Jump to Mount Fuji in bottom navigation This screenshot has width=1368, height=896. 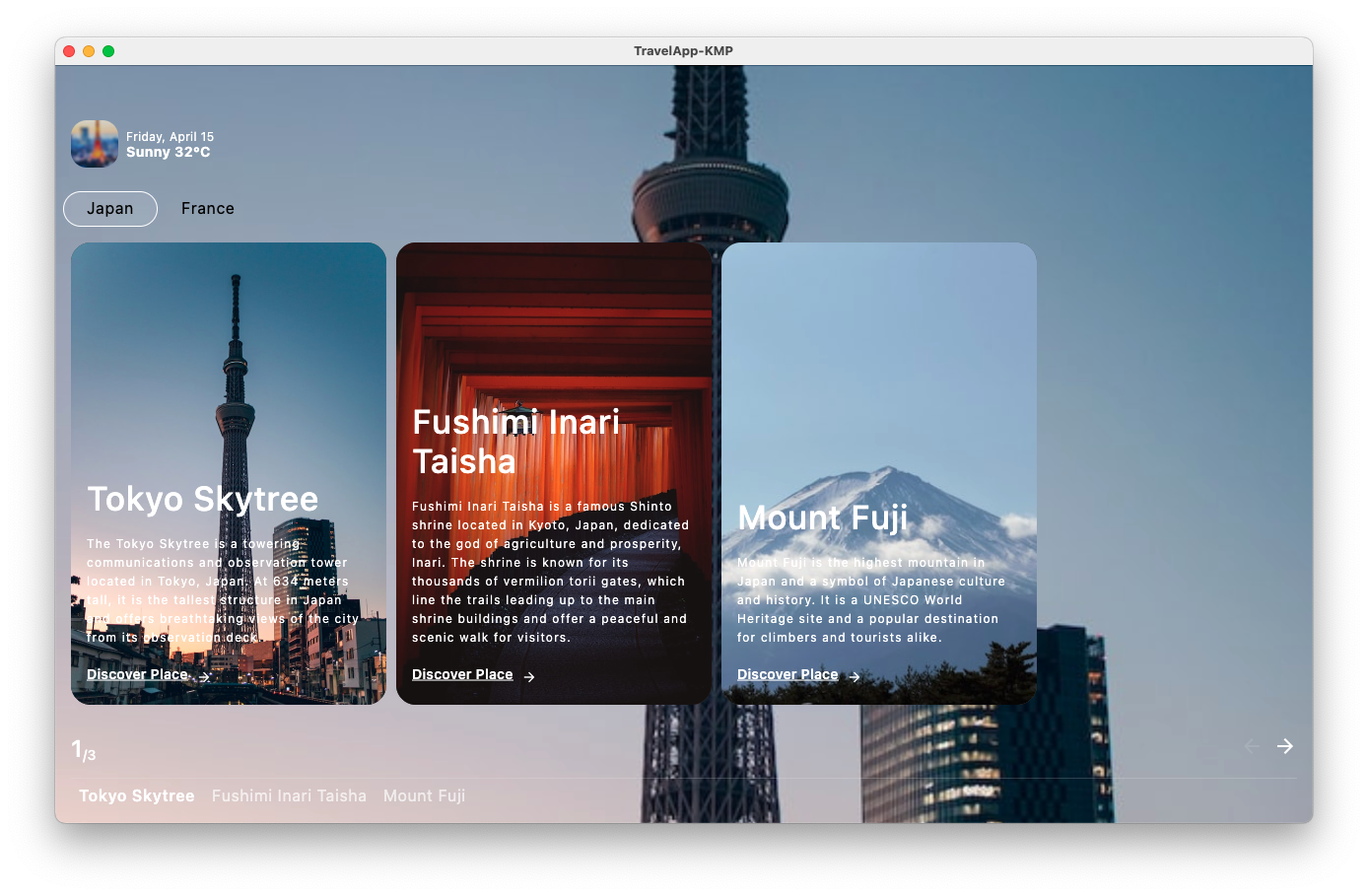click(x=424, y=795)
